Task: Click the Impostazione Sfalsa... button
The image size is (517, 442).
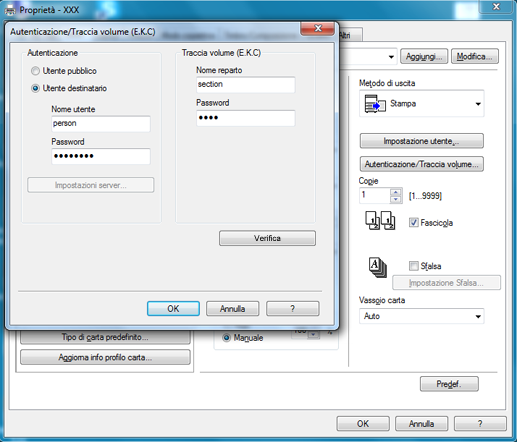Action: pyautogui.click(x=446, y=283)
